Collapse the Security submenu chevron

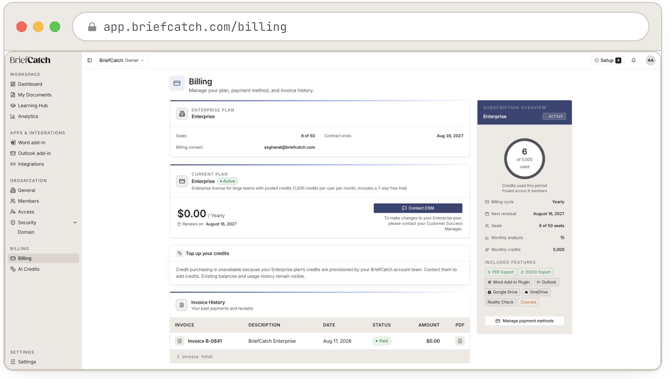(75, 223)
